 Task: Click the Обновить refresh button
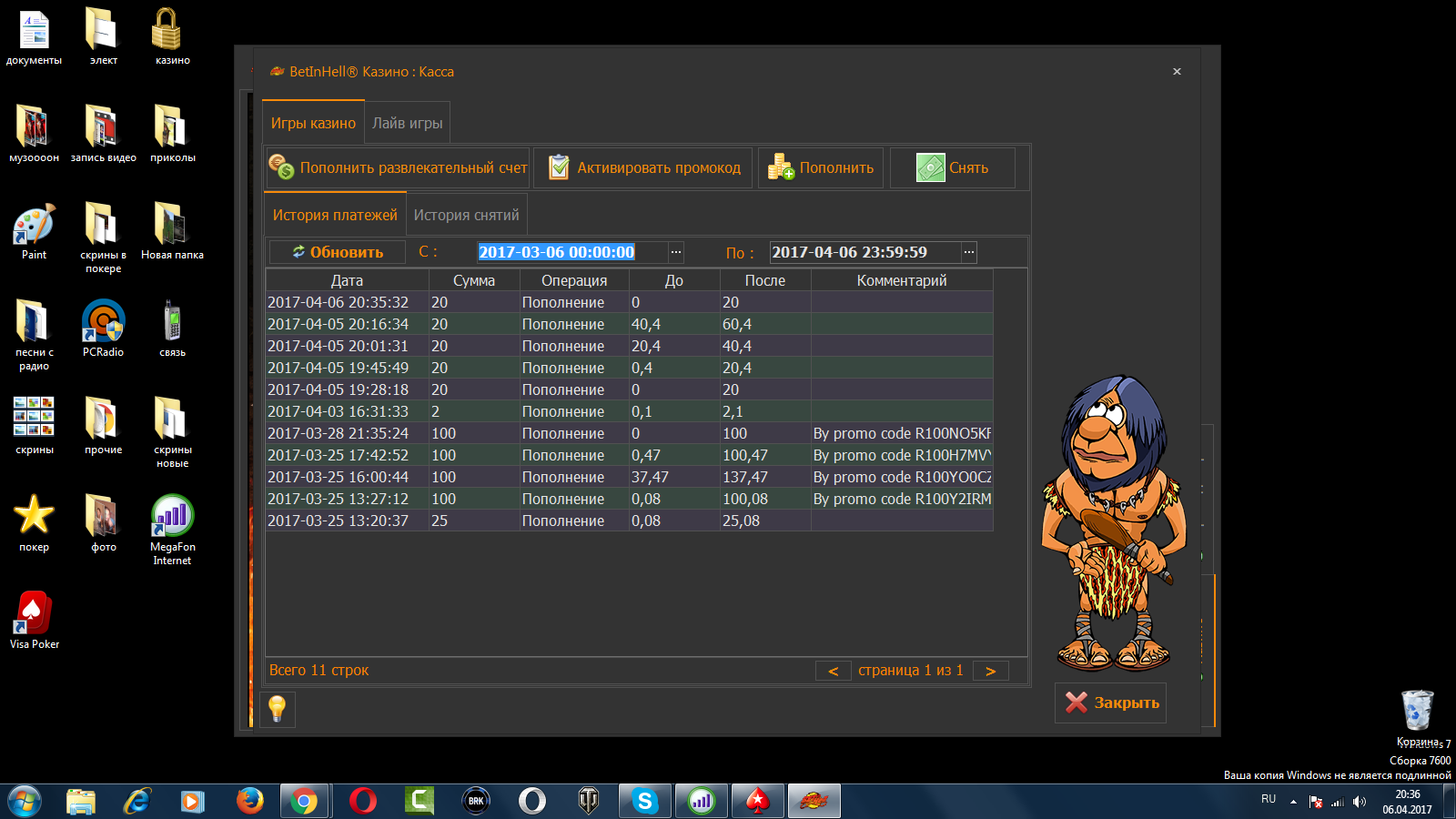(x=338, y=252)
